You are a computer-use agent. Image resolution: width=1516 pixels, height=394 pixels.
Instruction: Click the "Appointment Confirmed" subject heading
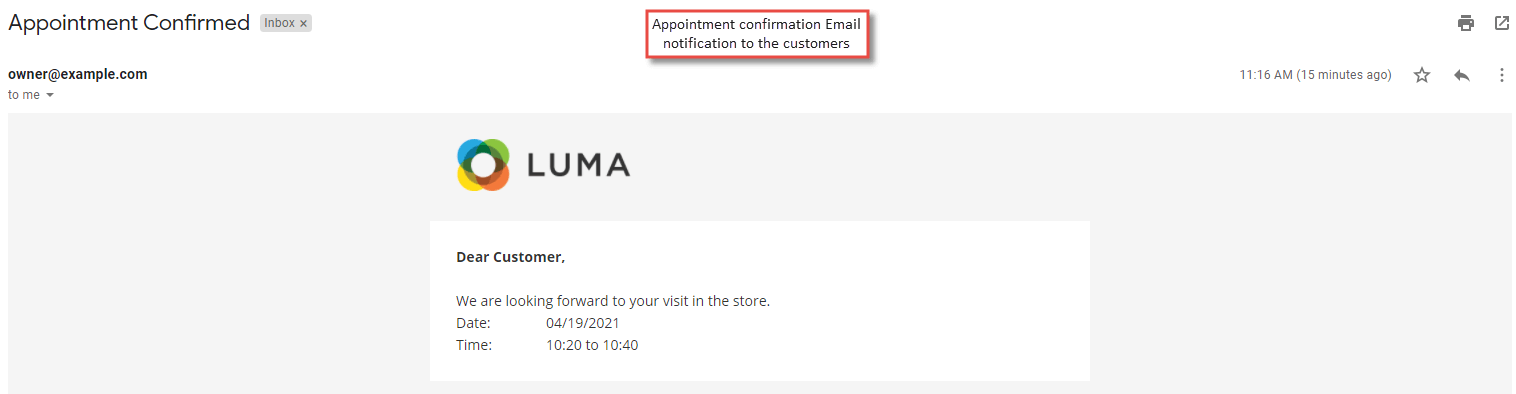point(129,23)
